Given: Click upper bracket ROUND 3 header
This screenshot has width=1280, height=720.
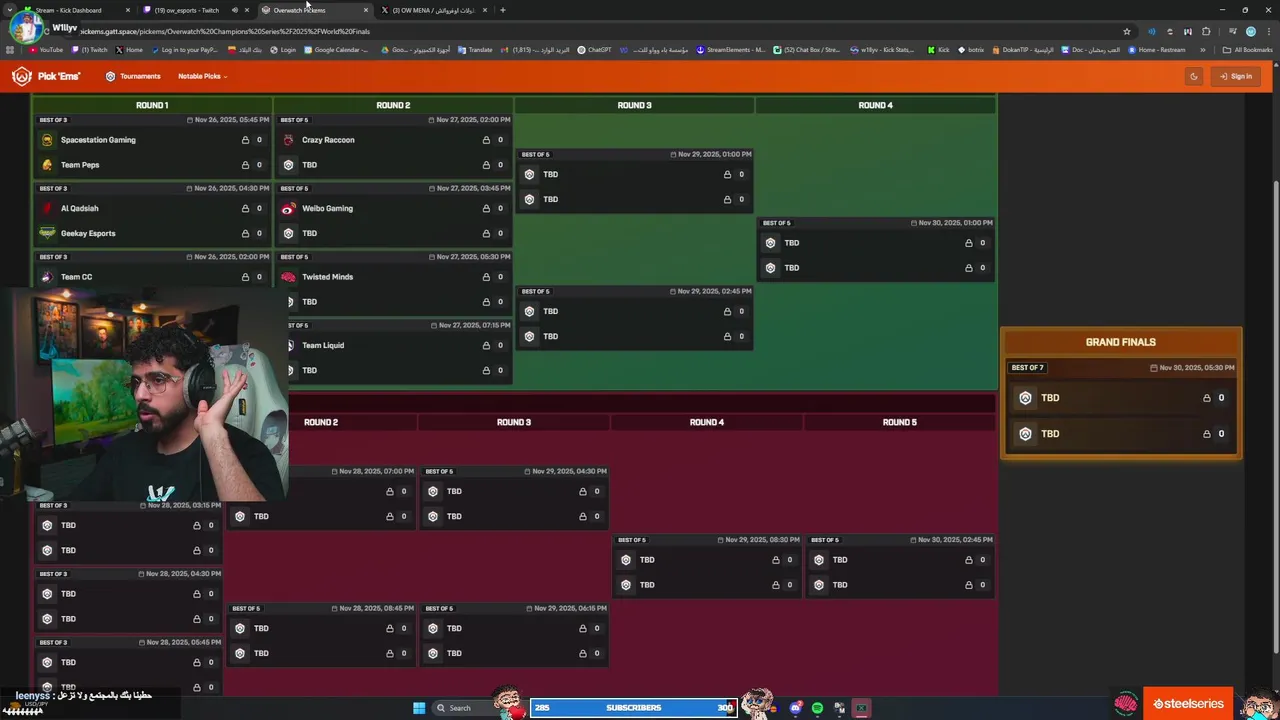Looking at the screenshot, I should [634, 105].
